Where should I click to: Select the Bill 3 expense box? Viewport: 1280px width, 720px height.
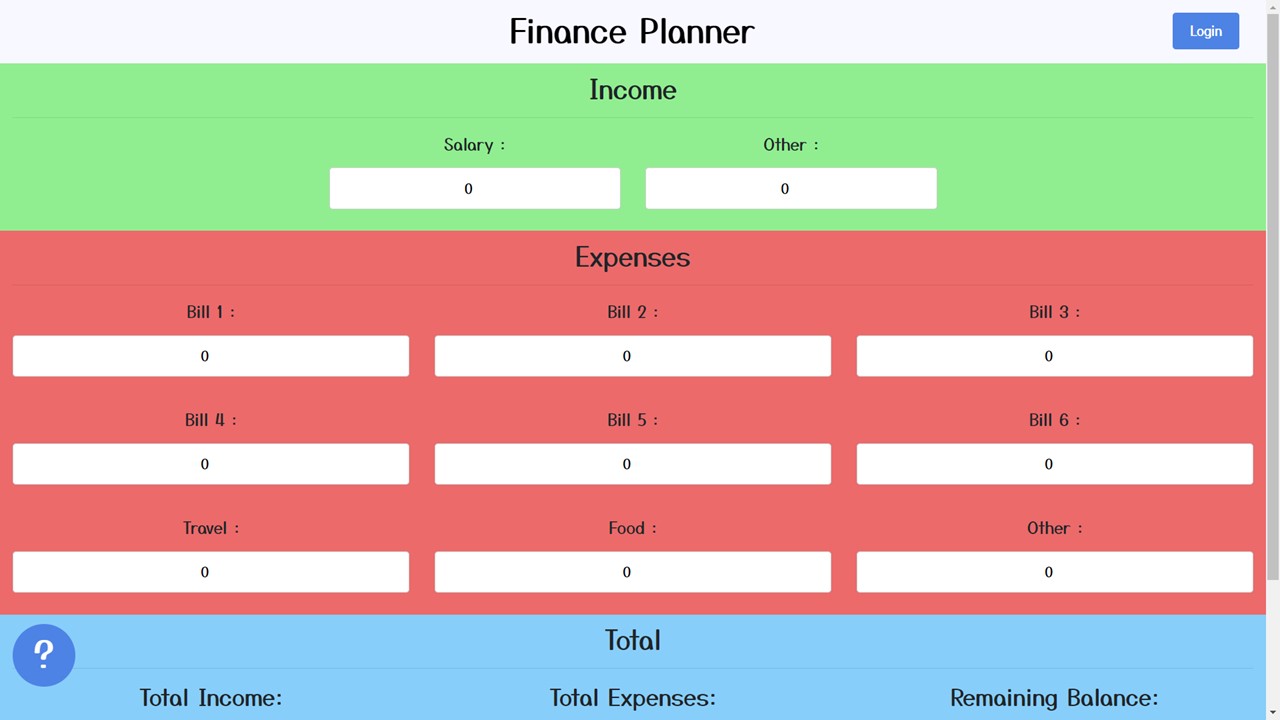coord(1055,356)
